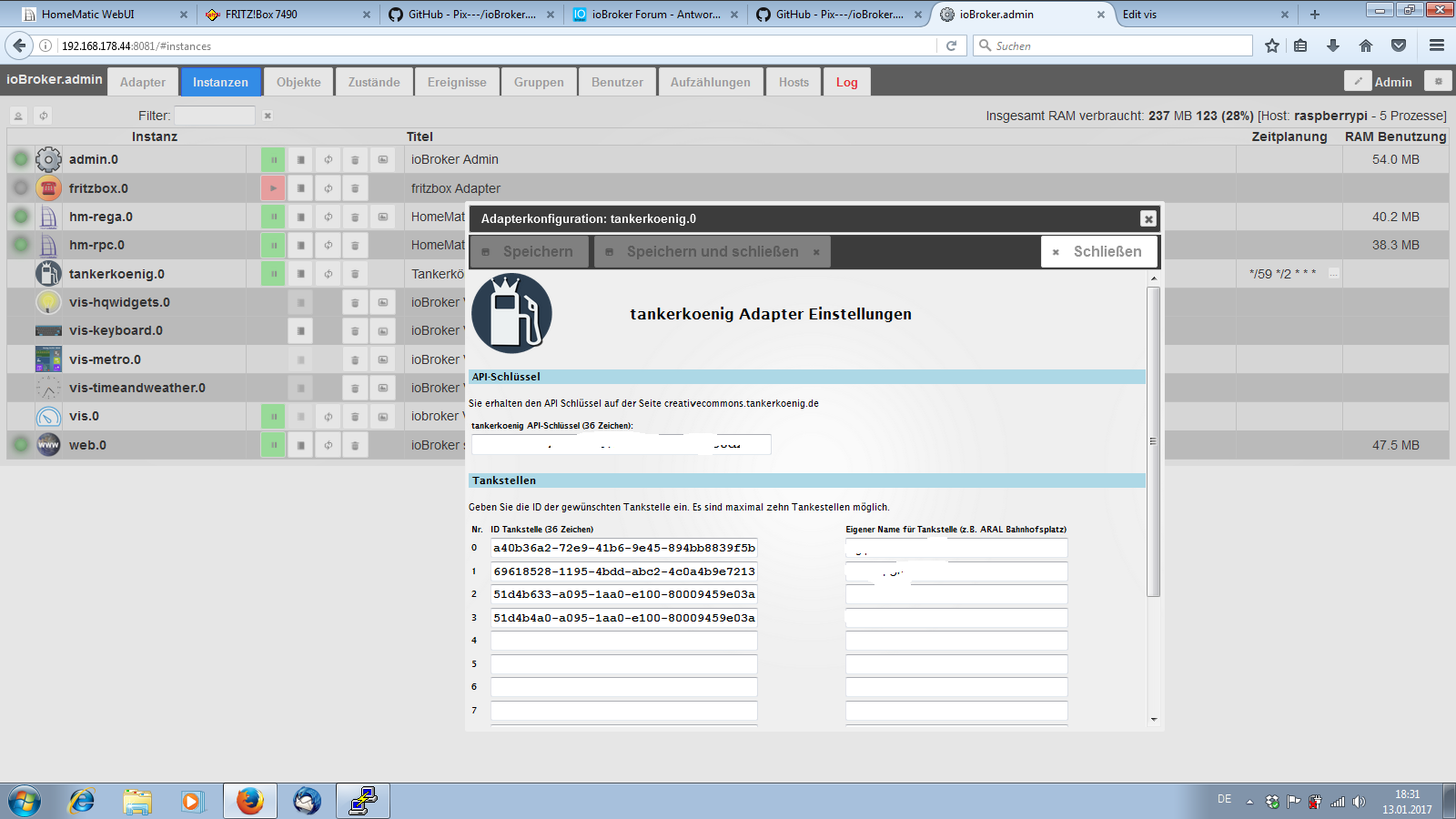The width and height of the screenshot is (1456, 819).
Task: Pause the hm-rpc.0 instance
Action: click(x=273, y=245)
